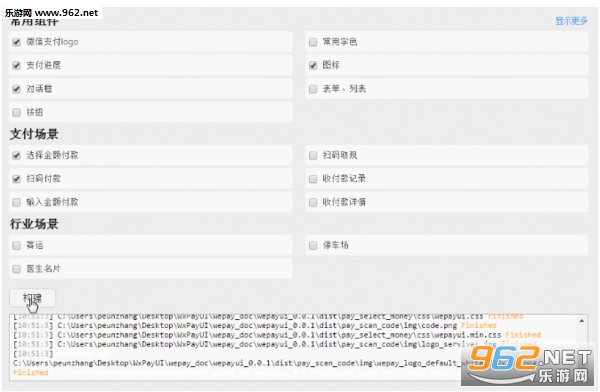600x392 pixels.
Task: Check the 输入金额付款 option
Action: [16, 202]
